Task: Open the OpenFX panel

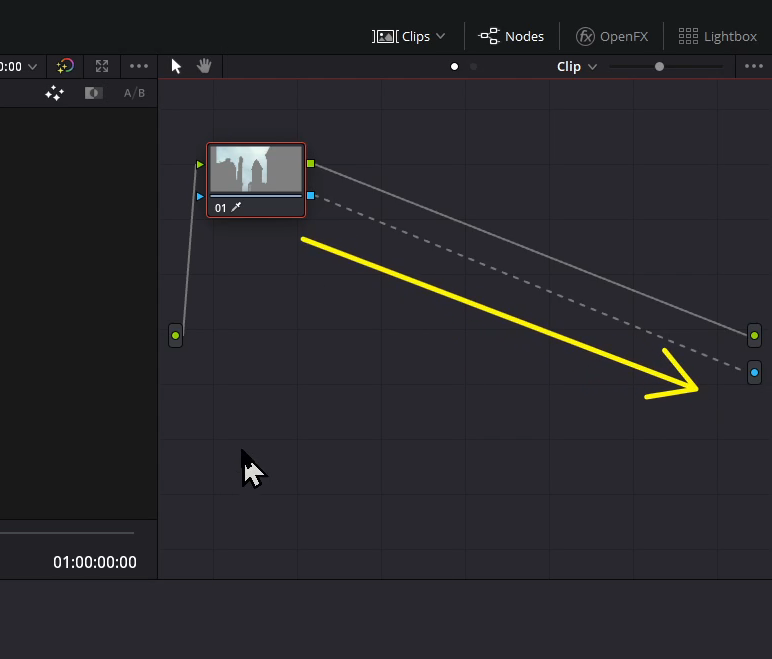Action: tap(612, 36)
